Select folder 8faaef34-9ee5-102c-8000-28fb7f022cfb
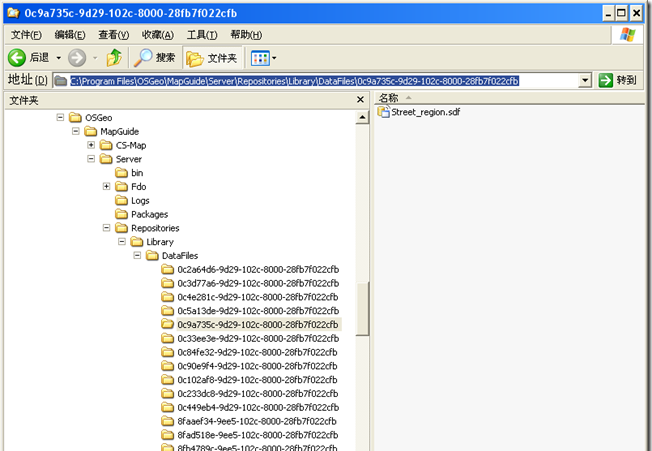Viewport: 652px width, 451px height. 257,421
